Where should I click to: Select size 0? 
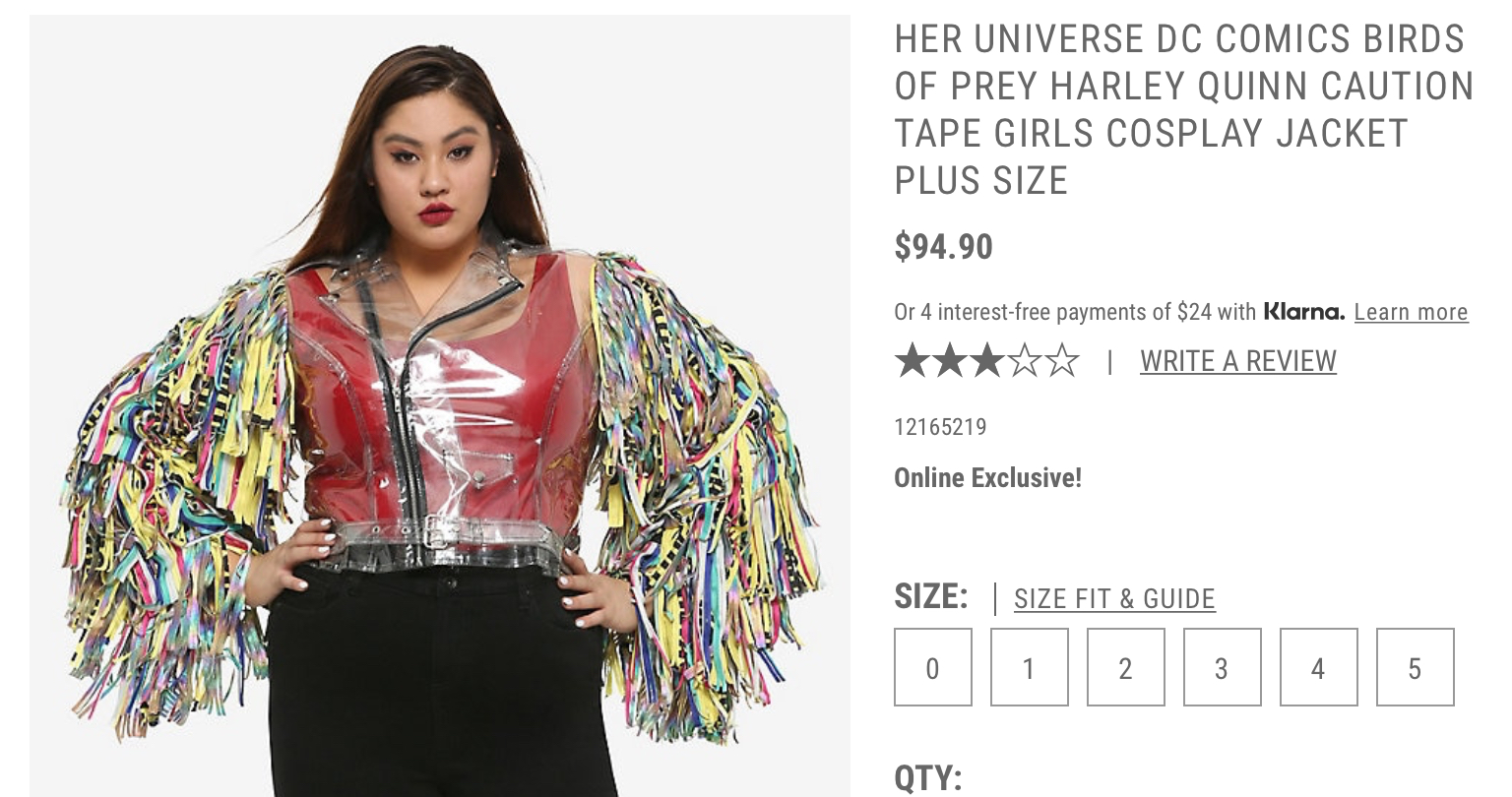pyautogui.click(x=933, y=667)
